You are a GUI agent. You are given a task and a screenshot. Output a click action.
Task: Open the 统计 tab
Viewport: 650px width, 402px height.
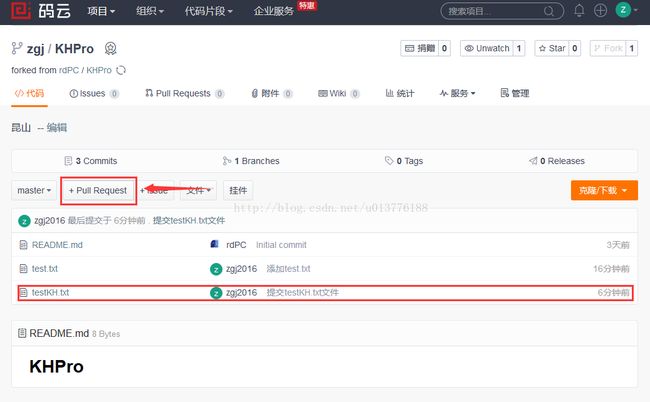400,93
